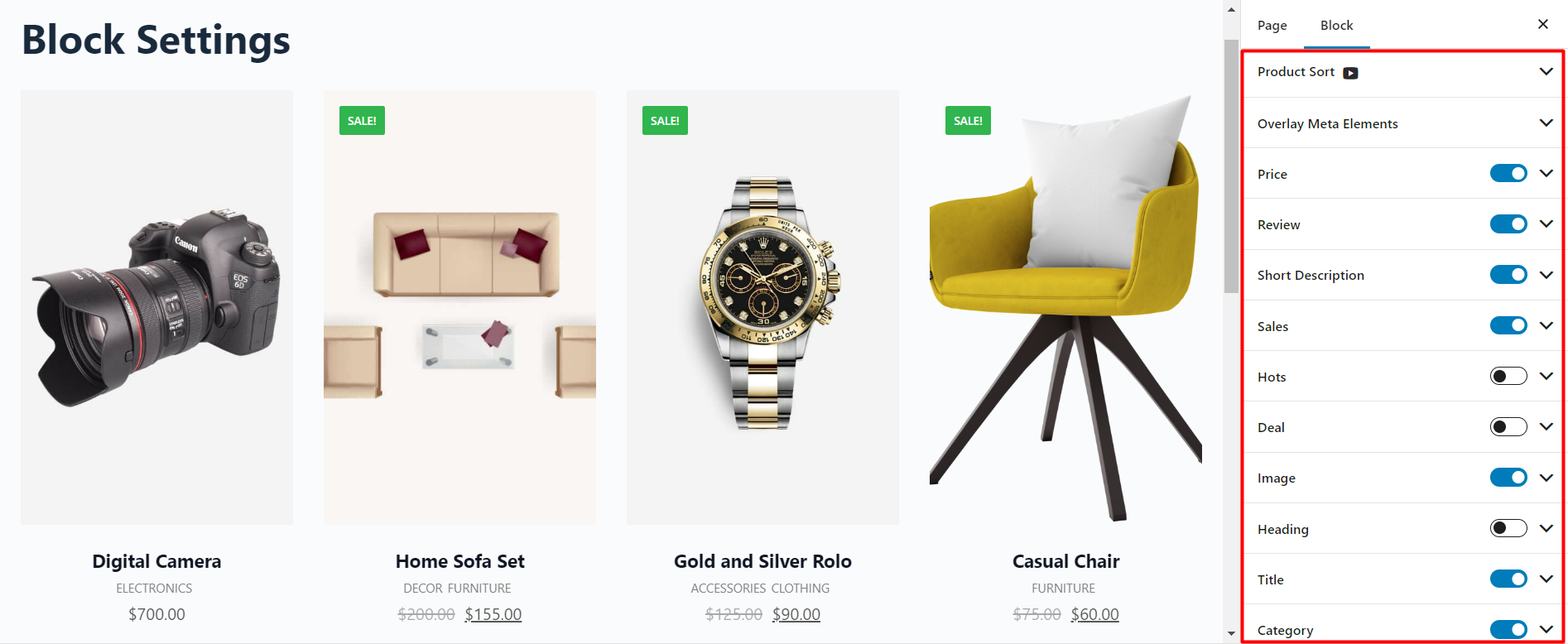Click the Gold and Silver Rolo watch image
1568x644 pixels.
[x=762, y=307]
